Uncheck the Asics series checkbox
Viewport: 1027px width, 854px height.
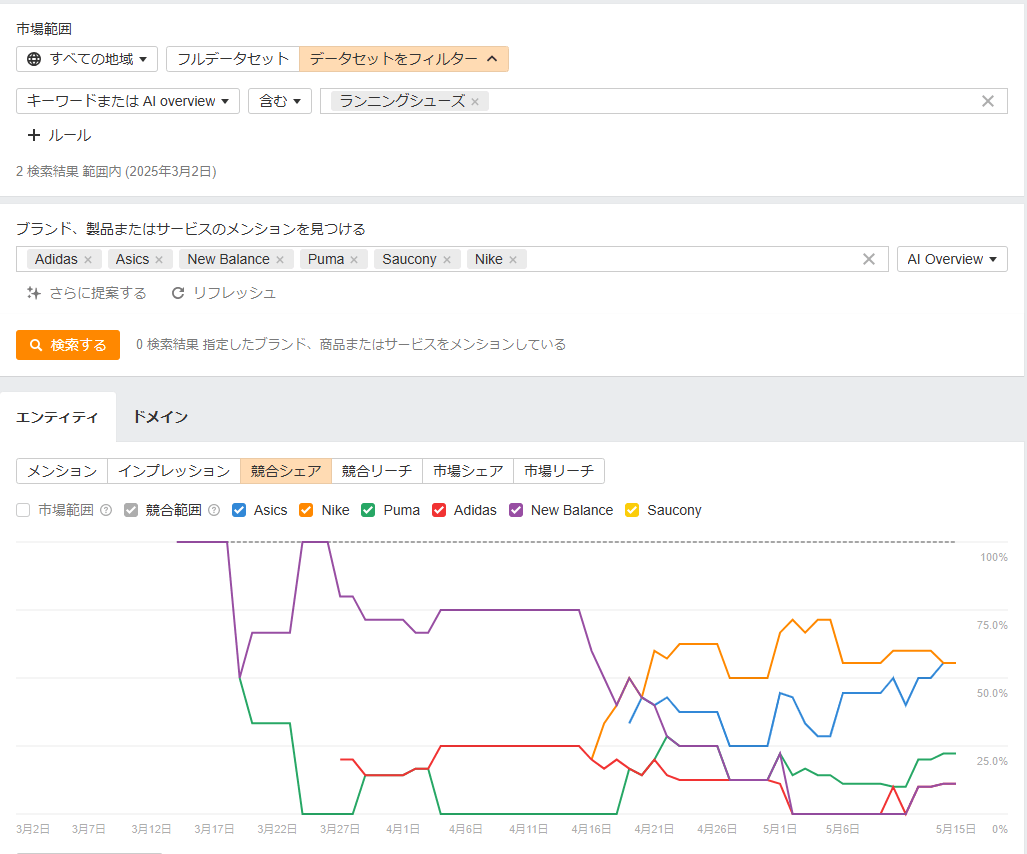click(x=239, y=510)
